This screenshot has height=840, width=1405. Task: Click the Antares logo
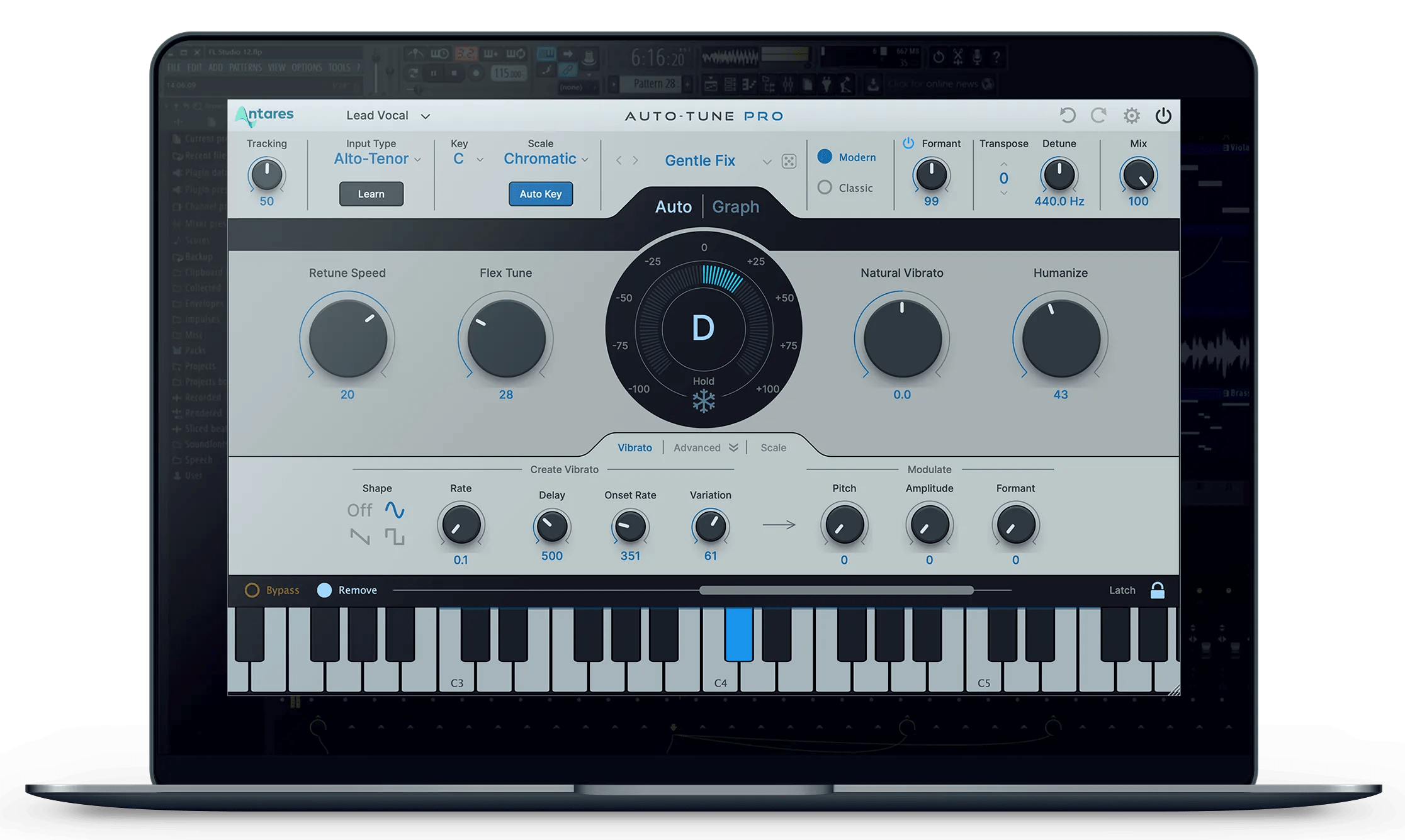[264, 116]
